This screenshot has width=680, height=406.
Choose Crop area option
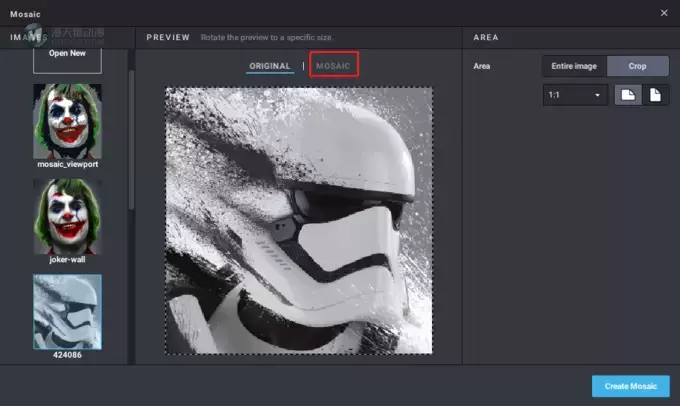638,66
